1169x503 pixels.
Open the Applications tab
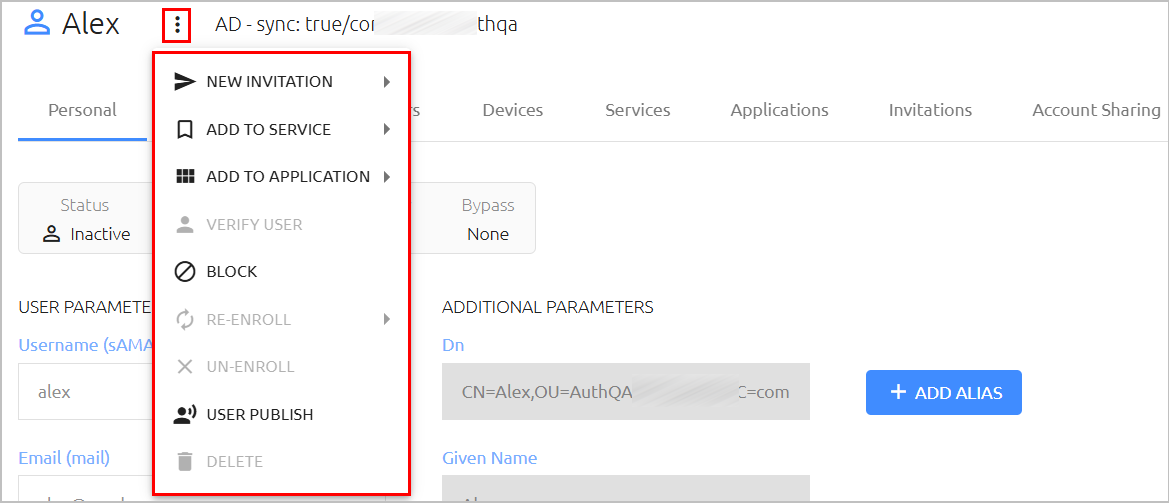[x=779, y=110]
